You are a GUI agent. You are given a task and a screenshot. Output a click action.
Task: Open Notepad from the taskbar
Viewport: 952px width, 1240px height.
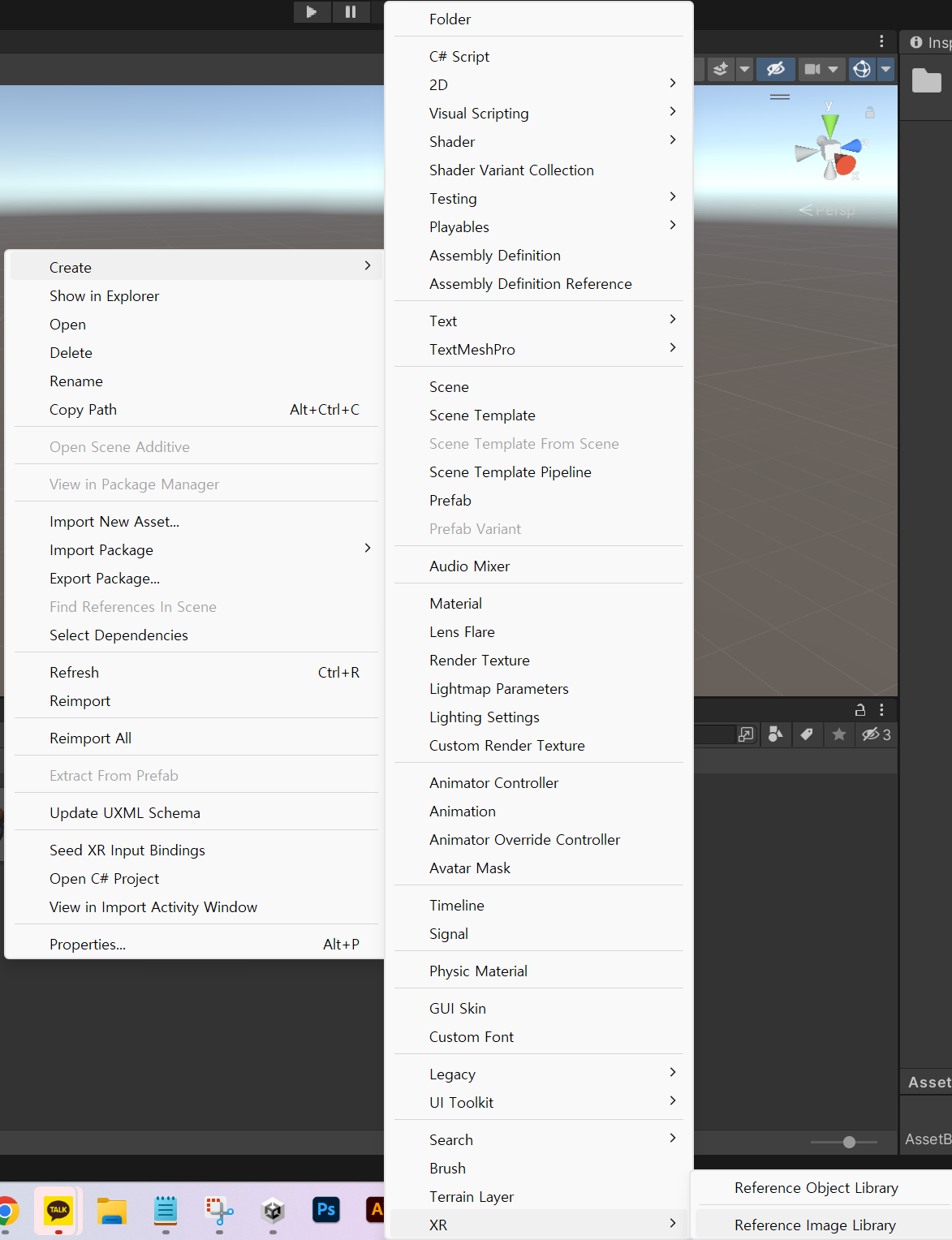coord(166,1211)
